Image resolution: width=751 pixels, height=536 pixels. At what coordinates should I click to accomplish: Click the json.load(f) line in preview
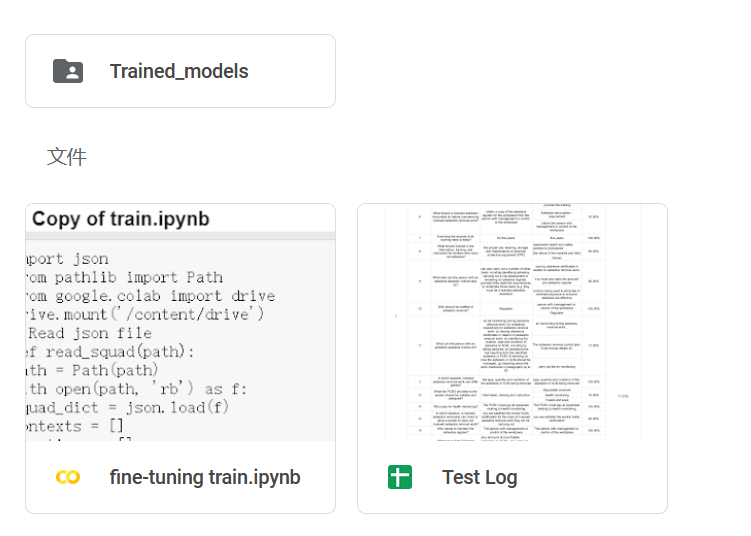[x=127, y=408]
